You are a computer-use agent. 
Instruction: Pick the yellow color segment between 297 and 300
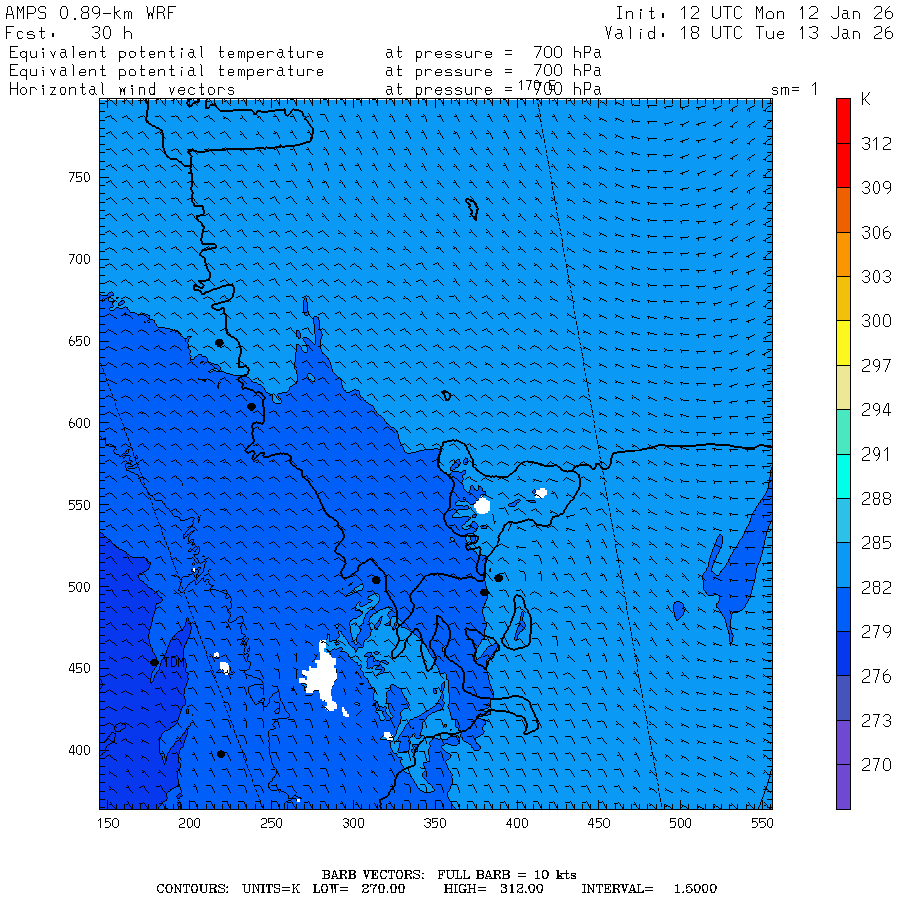point(843,343)
